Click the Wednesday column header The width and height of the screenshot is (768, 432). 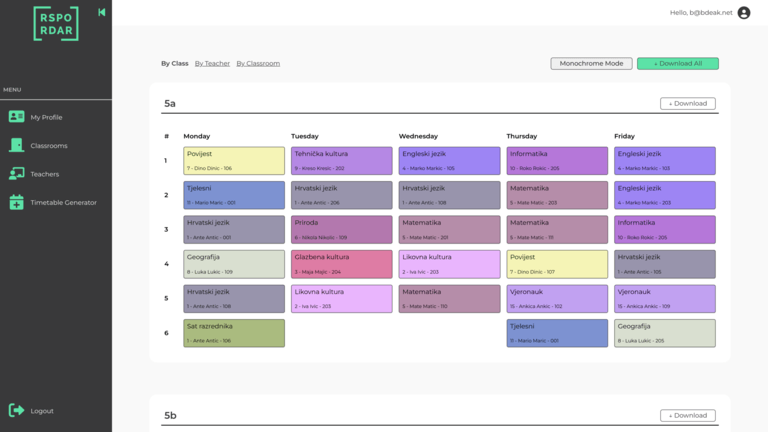(418, 136)
